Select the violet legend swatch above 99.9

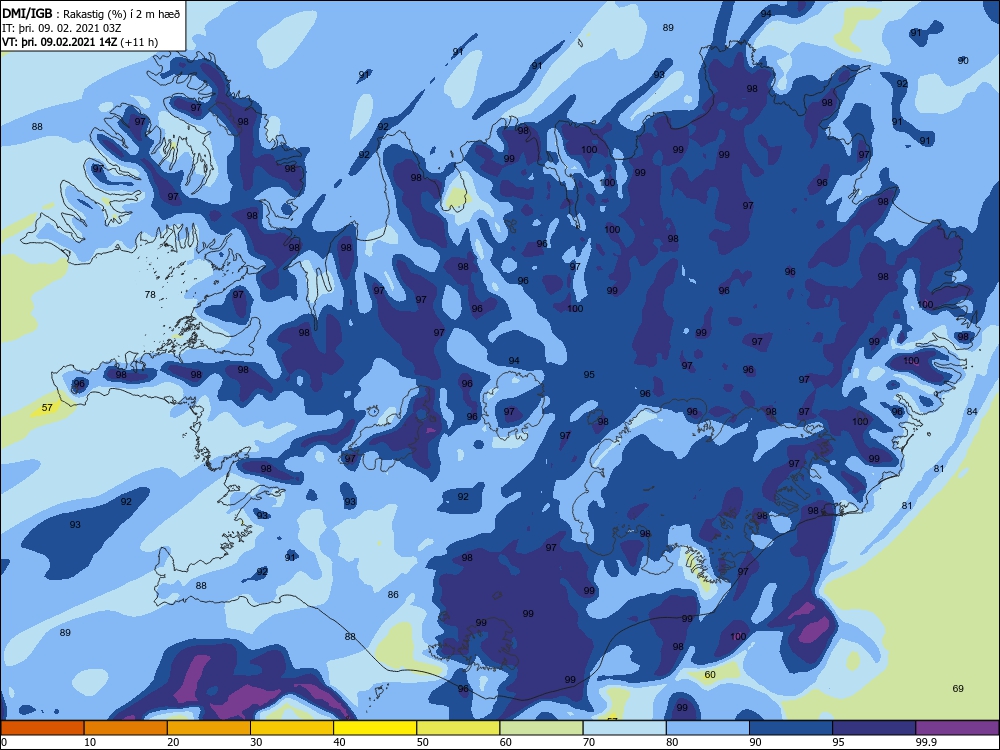[x=957, y=728]
